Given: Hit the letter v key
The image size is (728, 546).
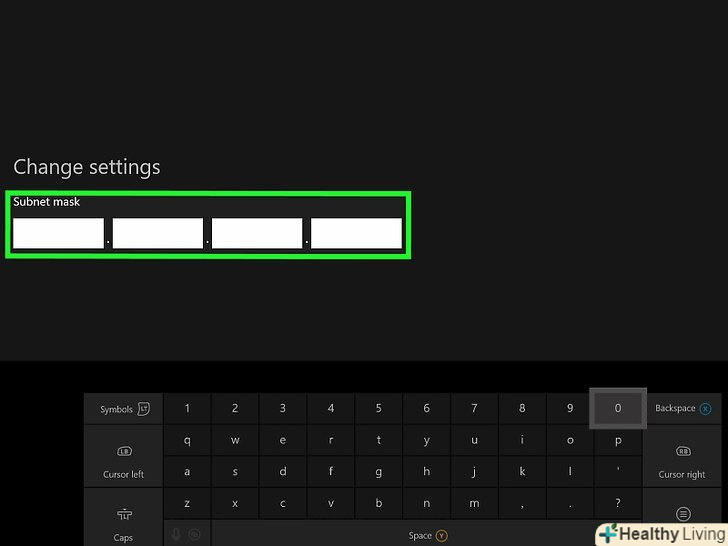Looking at the screenshot, I should pos(331,503).
